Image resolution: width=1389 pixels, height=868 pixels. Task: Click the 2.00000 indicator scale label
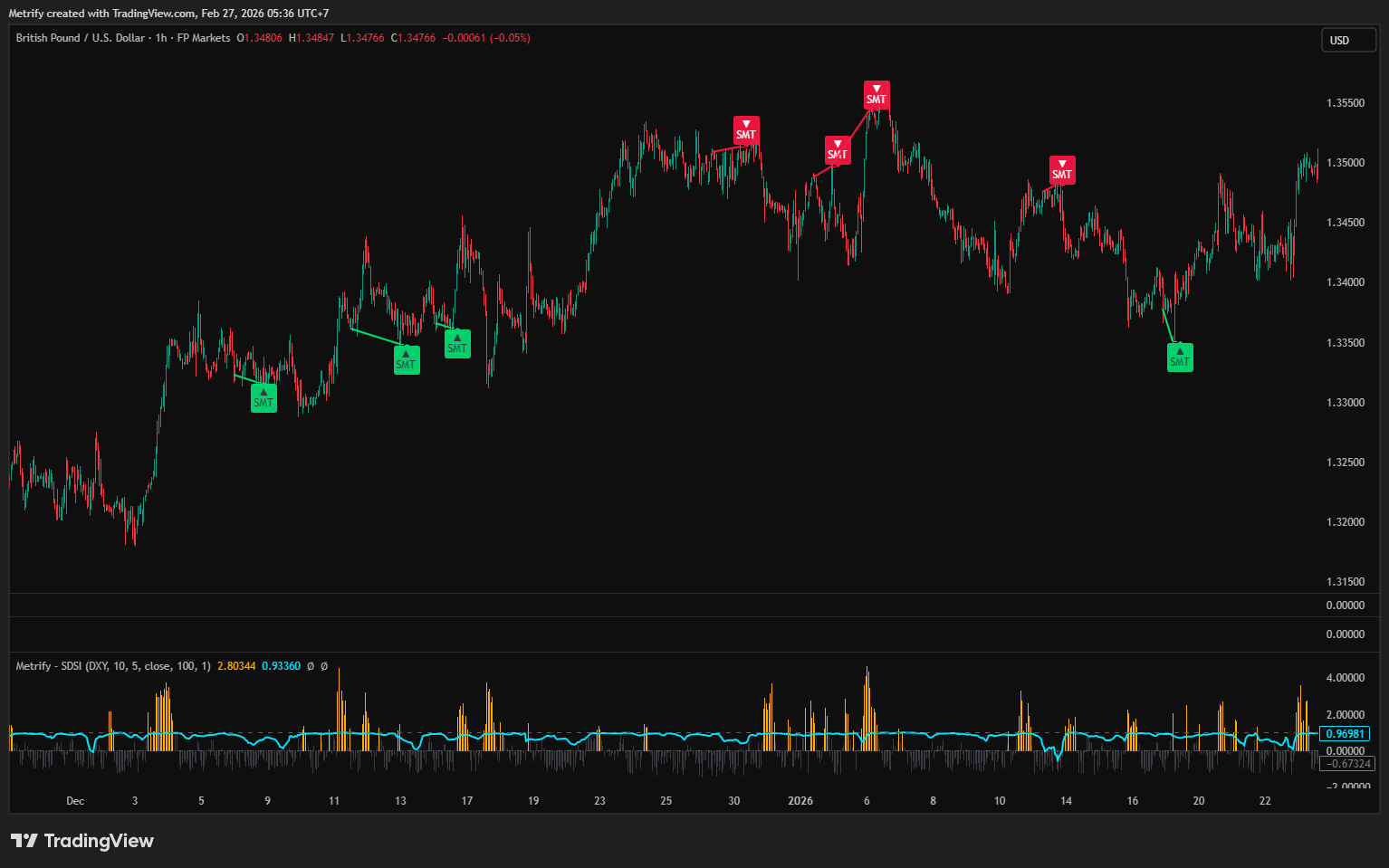pyautogui.click(x=1346, y=715)
